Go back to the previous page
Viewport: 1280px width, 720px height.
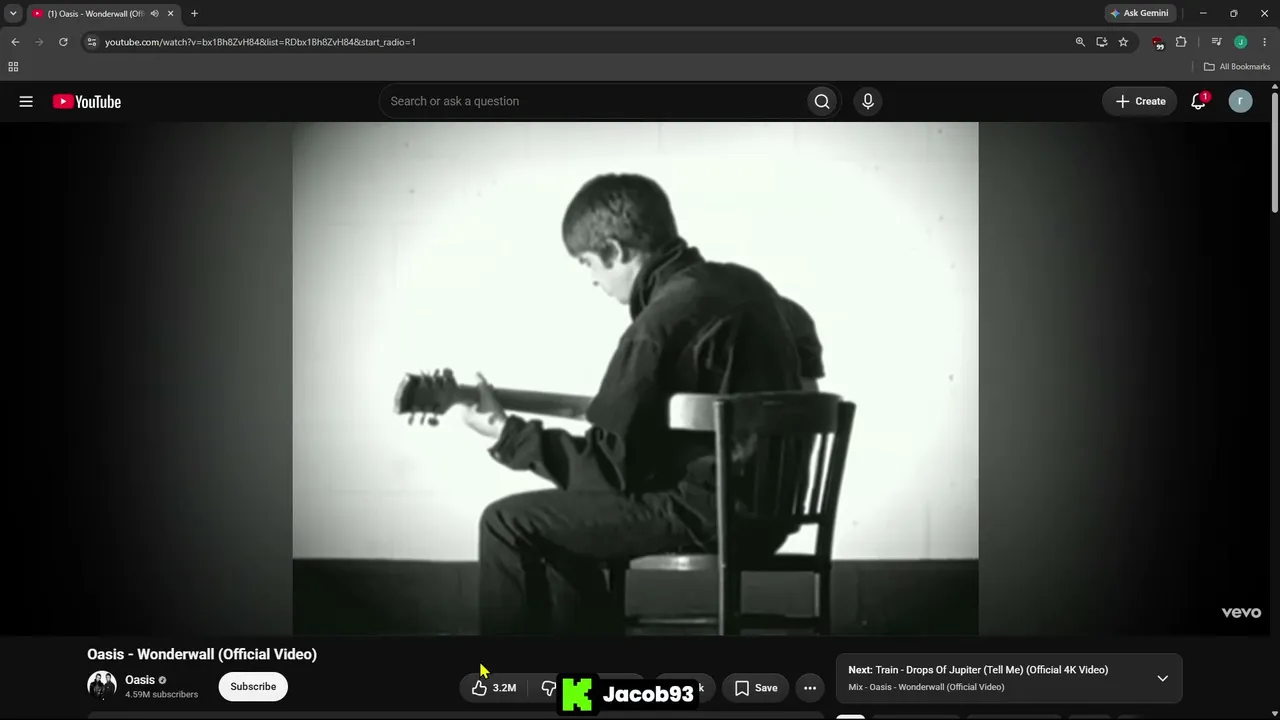15,42
